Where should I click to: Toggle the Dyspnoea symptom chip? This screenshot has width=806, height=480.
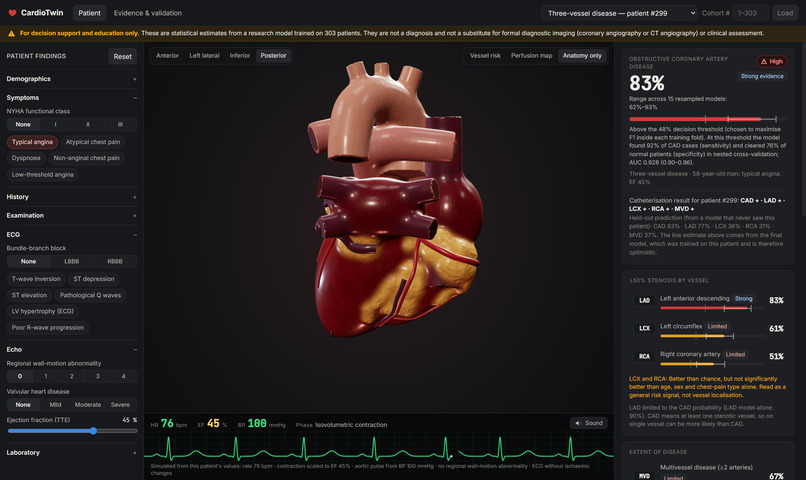26,158
